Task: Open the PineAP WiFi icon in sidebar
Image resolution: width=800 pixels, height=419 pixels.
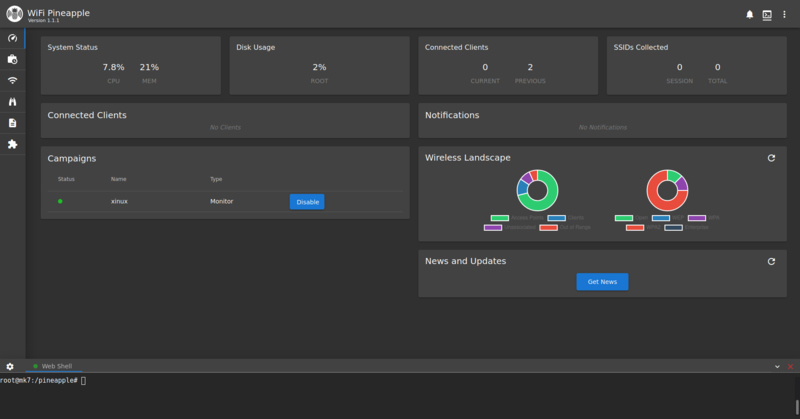Action: coord(12,80)
